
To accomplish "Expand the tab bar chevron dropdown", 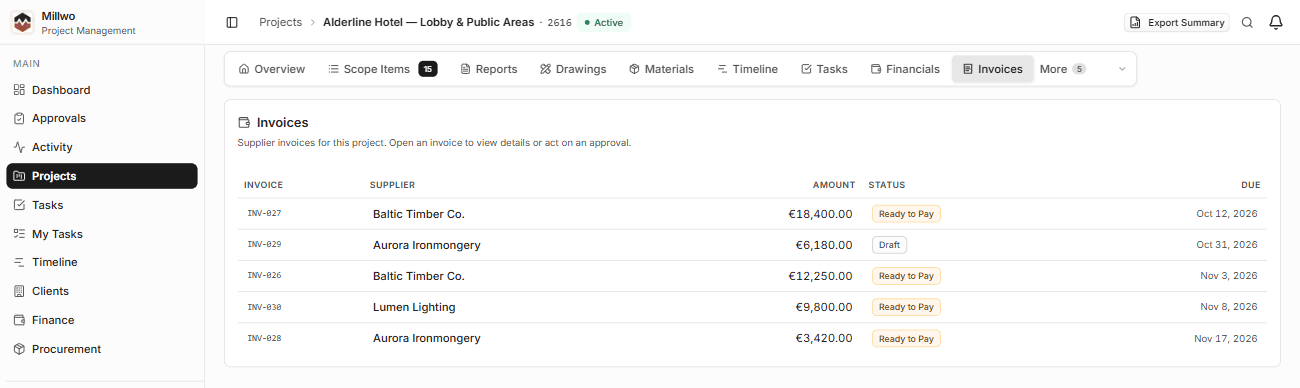I will 1122,69.
